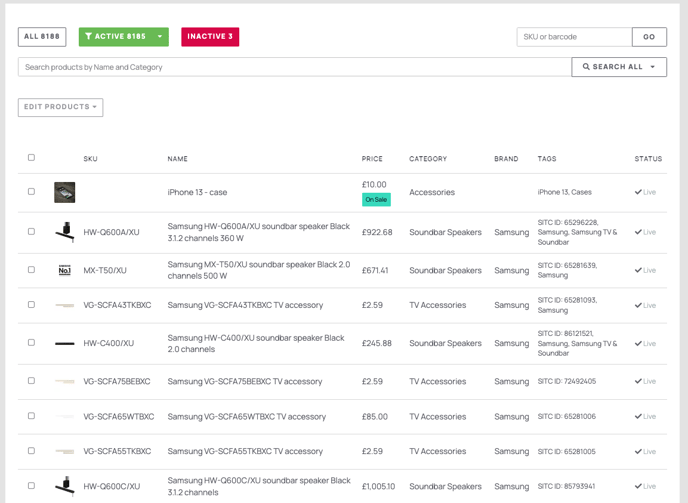This screenshot has height=503, width=688.
Task: Open the iPhone 13 - case product name
Action: (197, 192)
